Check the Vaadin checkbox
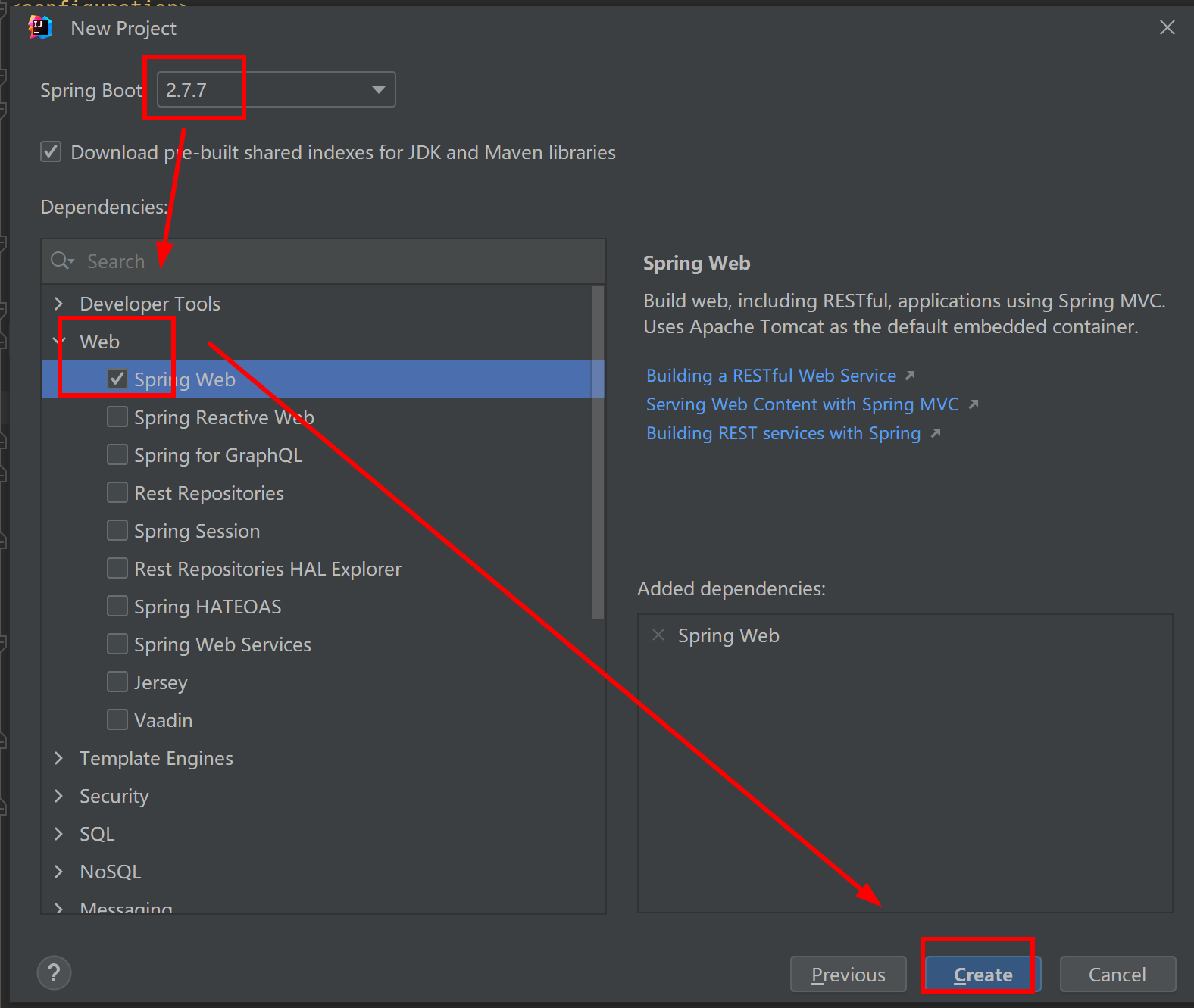The height and width of the screenshot is (1008, 1194). coord(117,719)
